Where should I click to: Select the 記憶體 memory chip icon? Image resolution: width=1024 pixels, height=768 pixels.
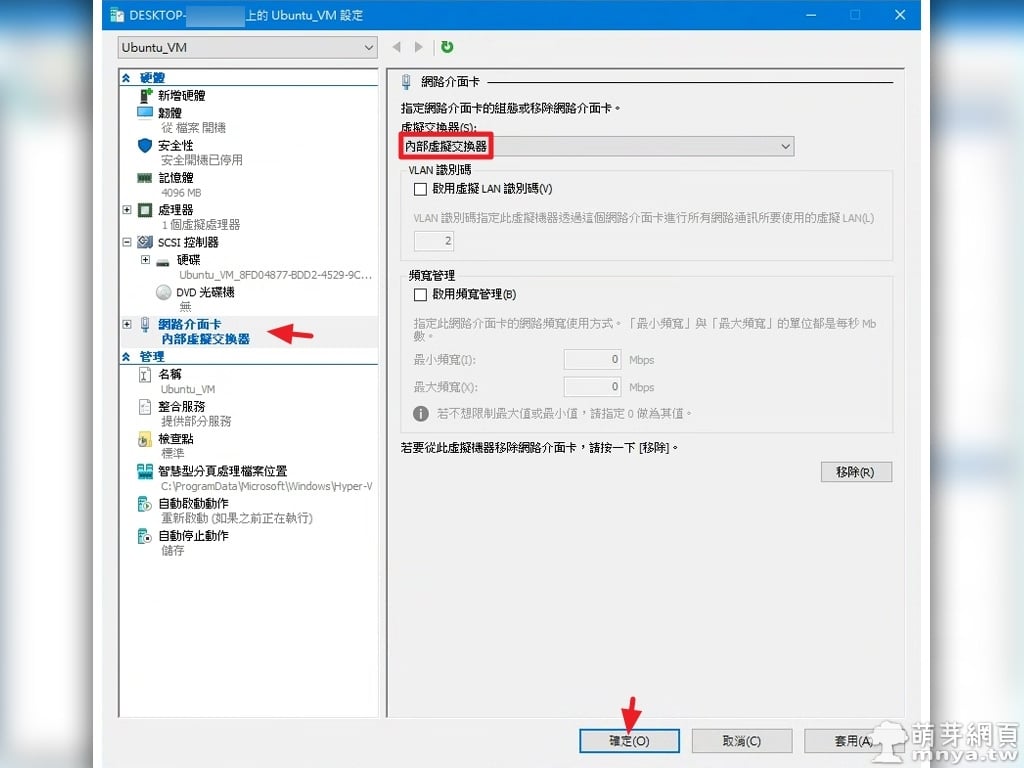pyautogui.click(x=145, y=177)
